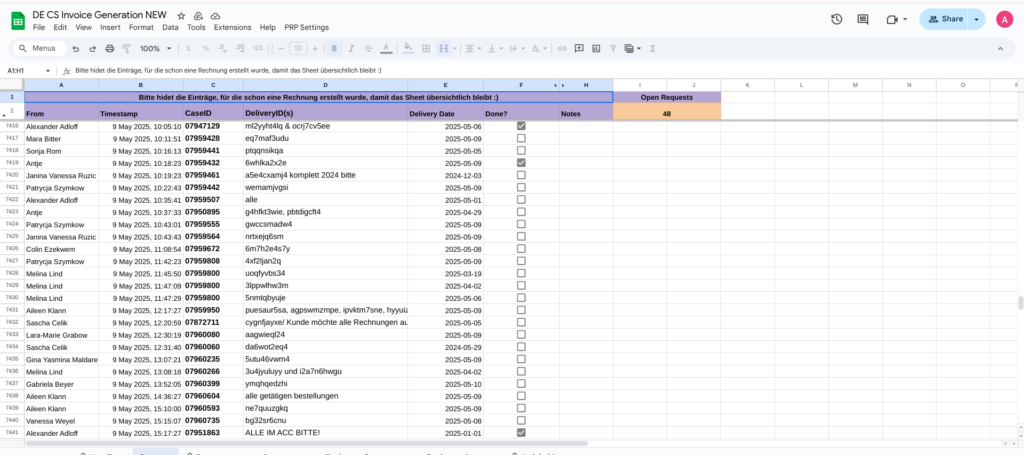Image resolution: width=1024 pixels, height=455 pixels.
Task: Star this spreadsheet document
Action: tap(181, 17)
